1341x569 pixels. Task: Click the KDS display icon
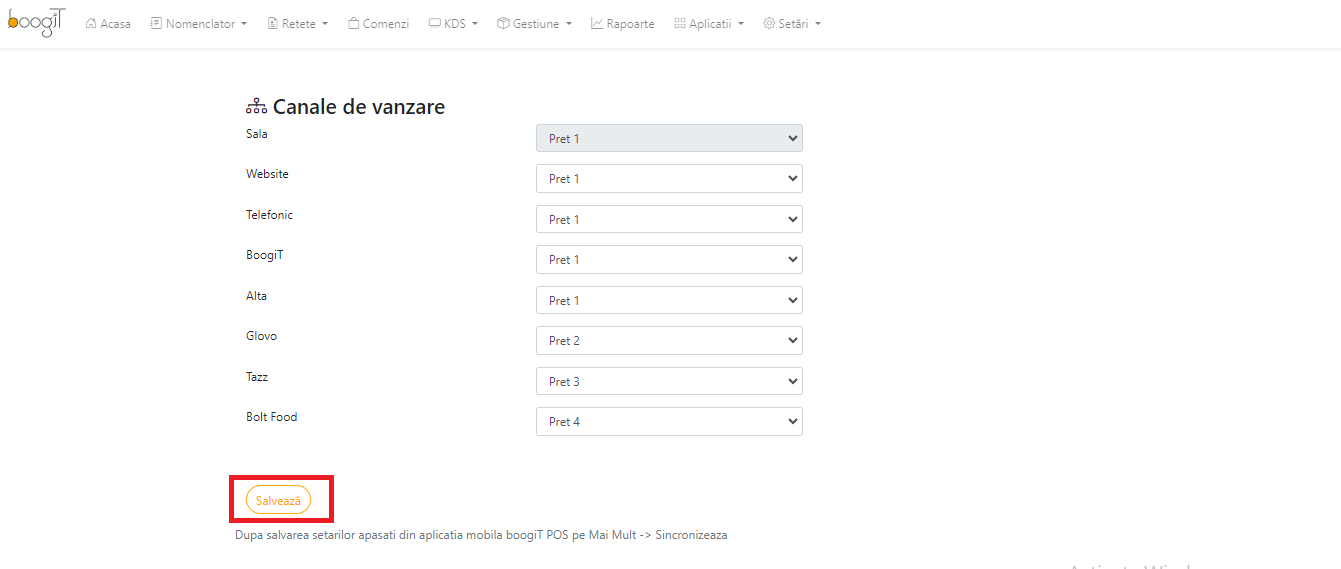pos(434,23)
